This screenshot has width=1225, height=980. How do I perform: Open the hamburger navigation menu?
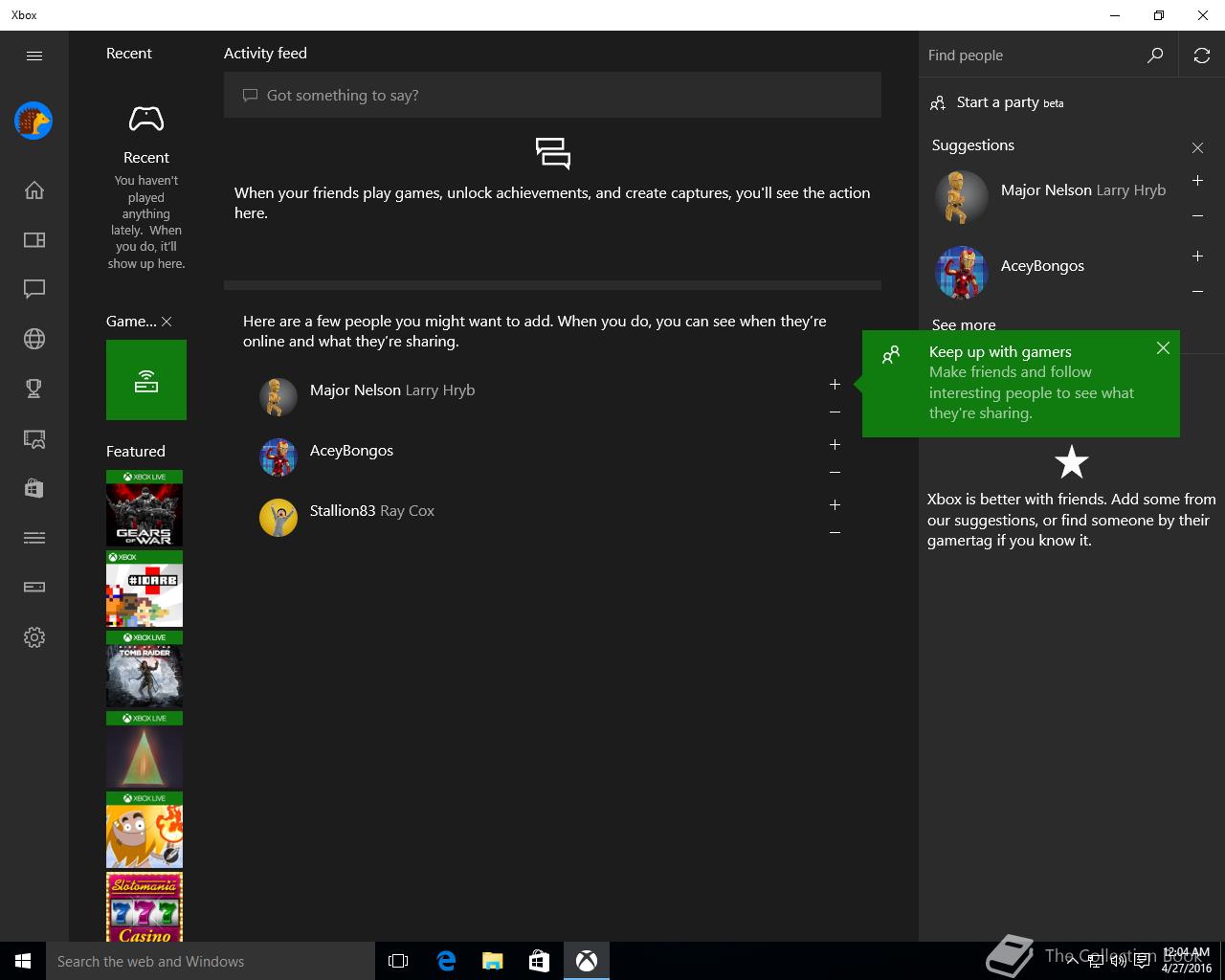tap(34, 56)
